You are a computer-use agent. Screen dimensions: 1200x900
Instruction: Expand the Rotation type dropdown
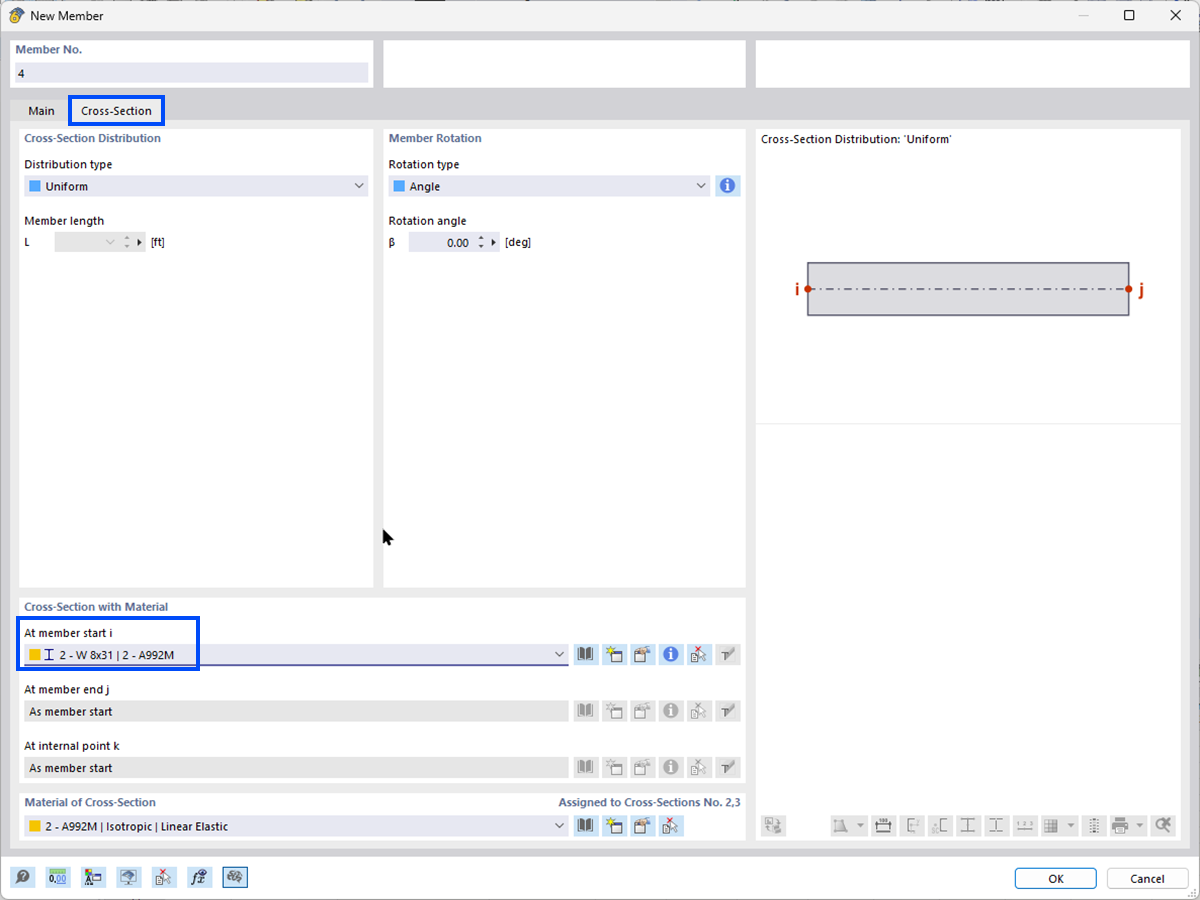(x=700, y=186)
